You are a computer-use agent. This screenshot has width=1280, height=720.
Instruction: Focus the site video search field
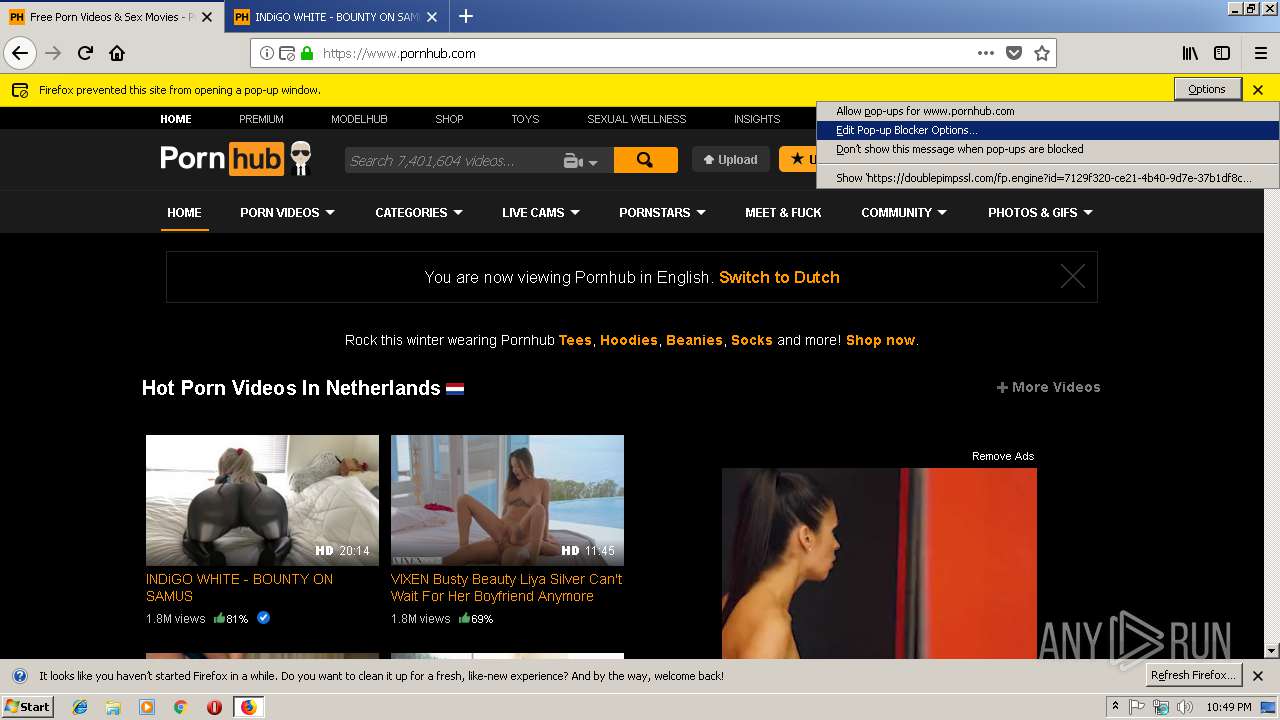pos(450,160)
